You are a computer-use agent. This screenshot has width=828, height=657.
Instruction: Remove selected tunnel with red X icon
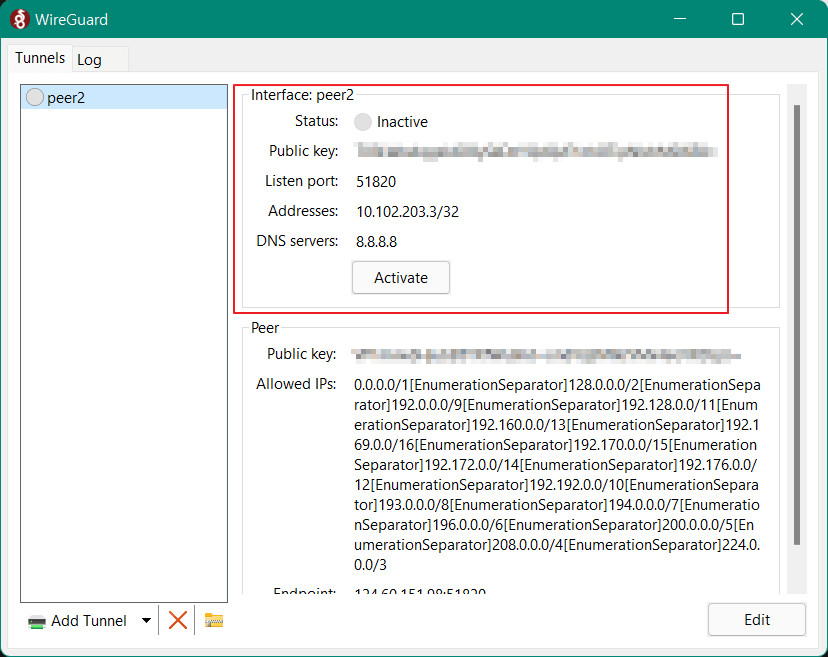tap(178, 620)
